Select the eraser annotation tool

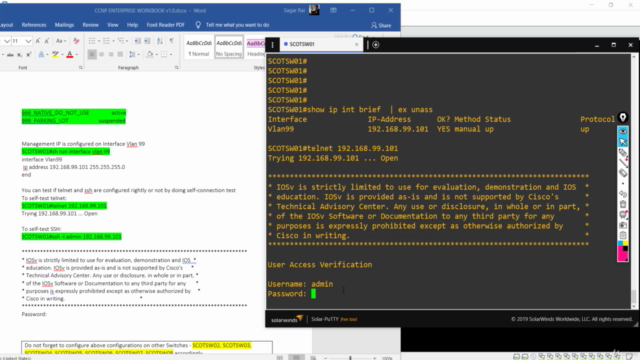[623, 173]
